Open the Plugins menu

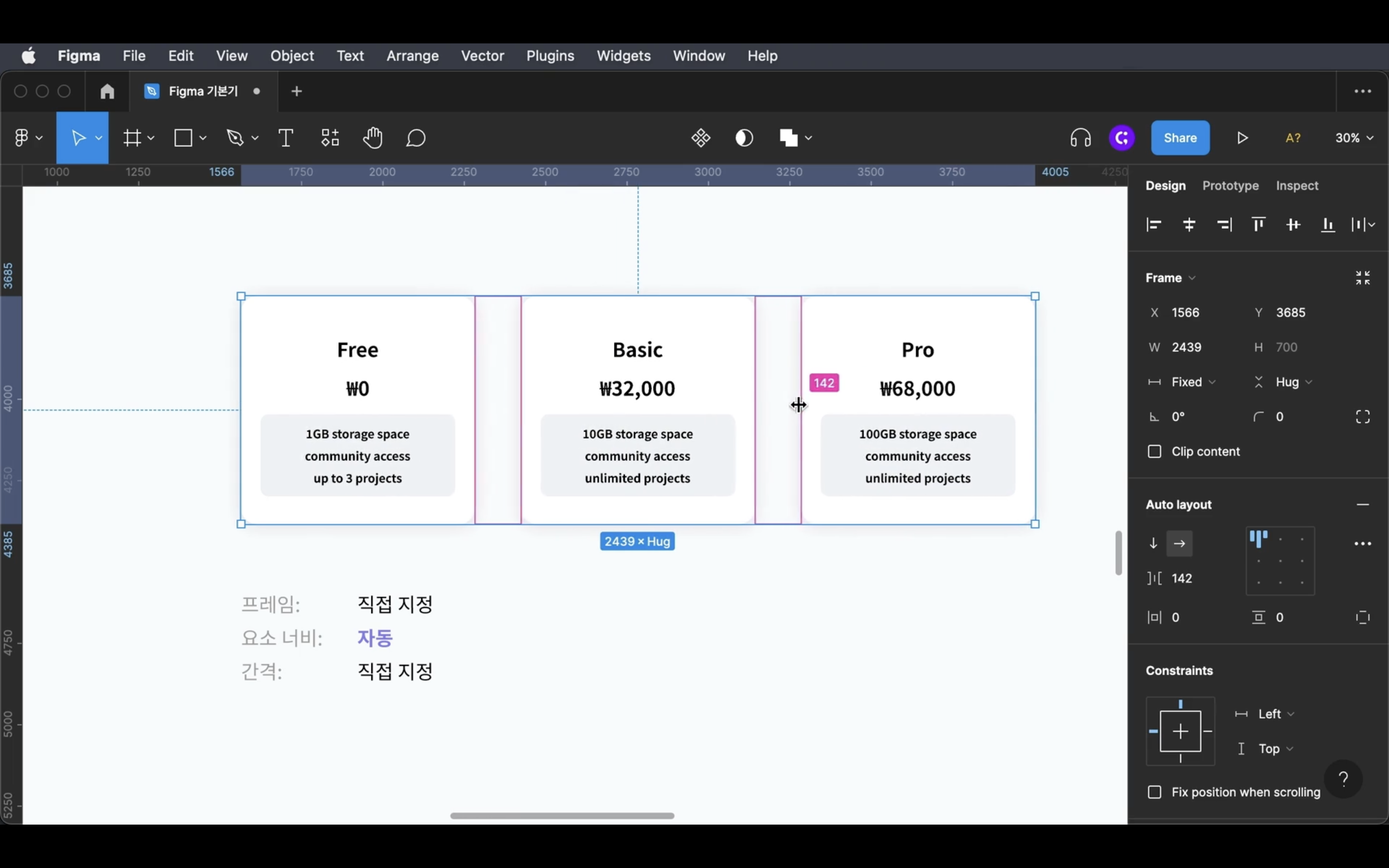[550, 55]
